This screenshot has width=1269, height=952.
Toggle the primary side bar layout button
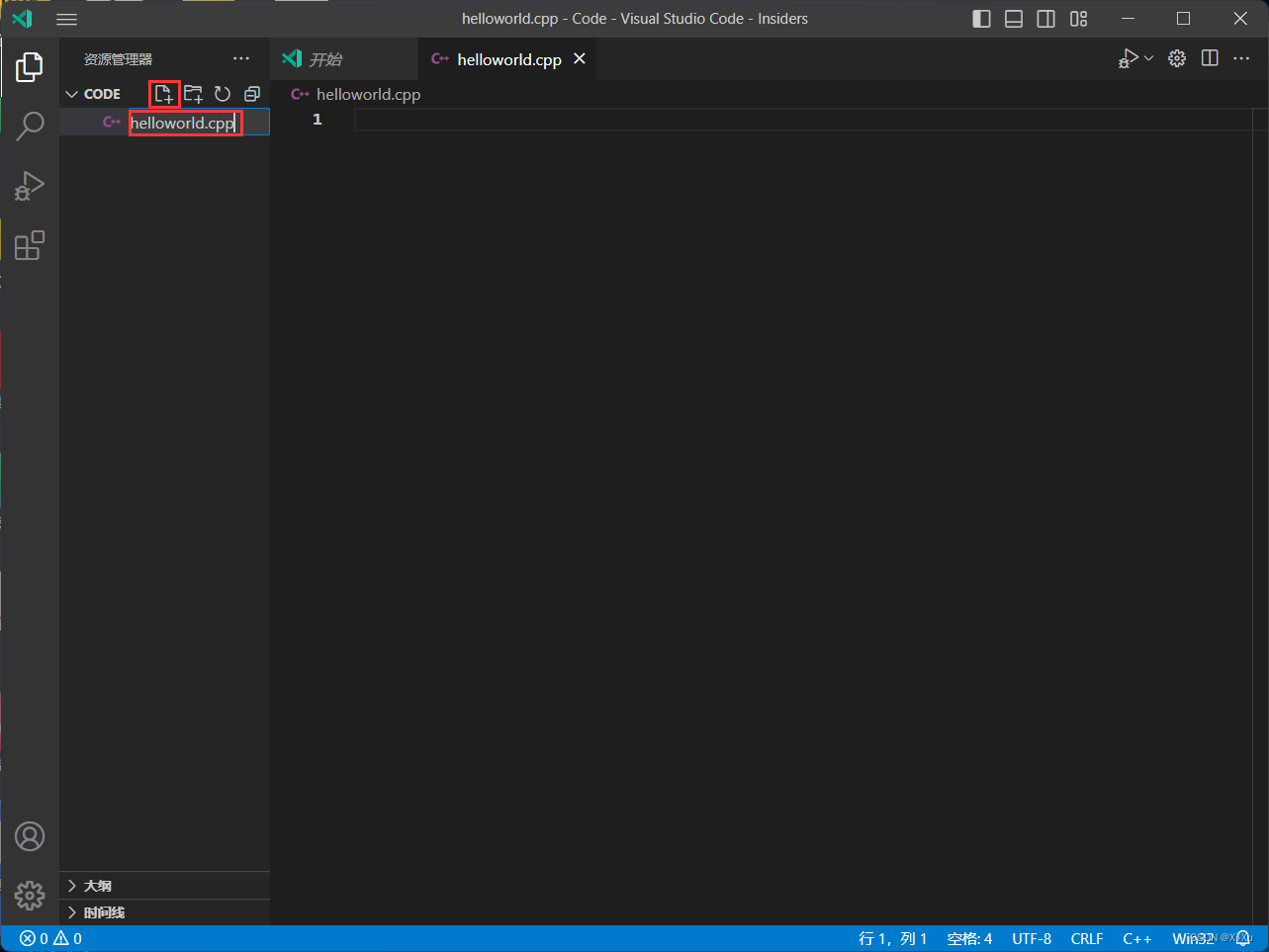pyautogui.click(x=981, y=19)
